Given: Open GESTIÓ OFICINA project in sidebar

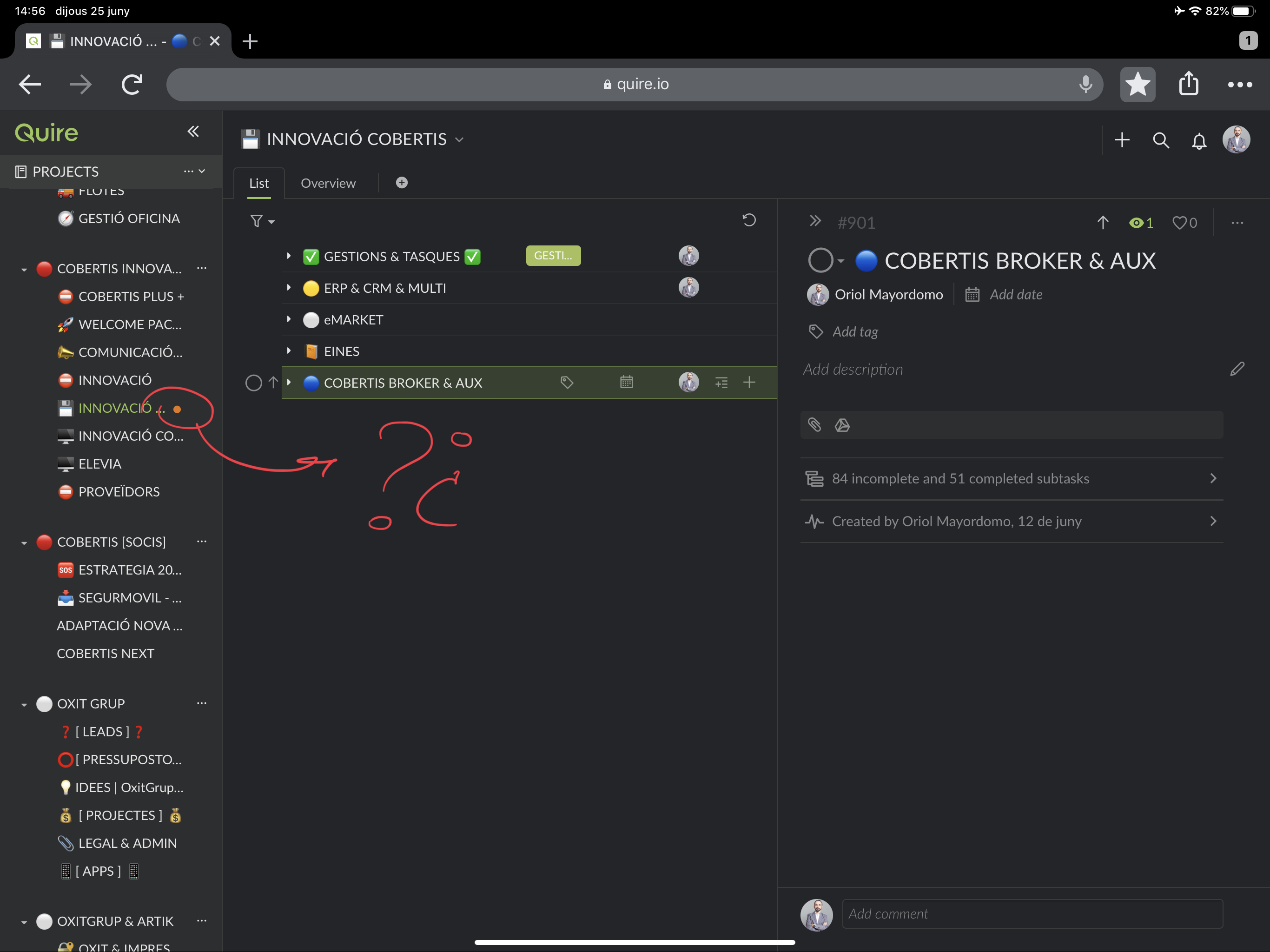Looking at the screenshot, I should click(118, 218).
